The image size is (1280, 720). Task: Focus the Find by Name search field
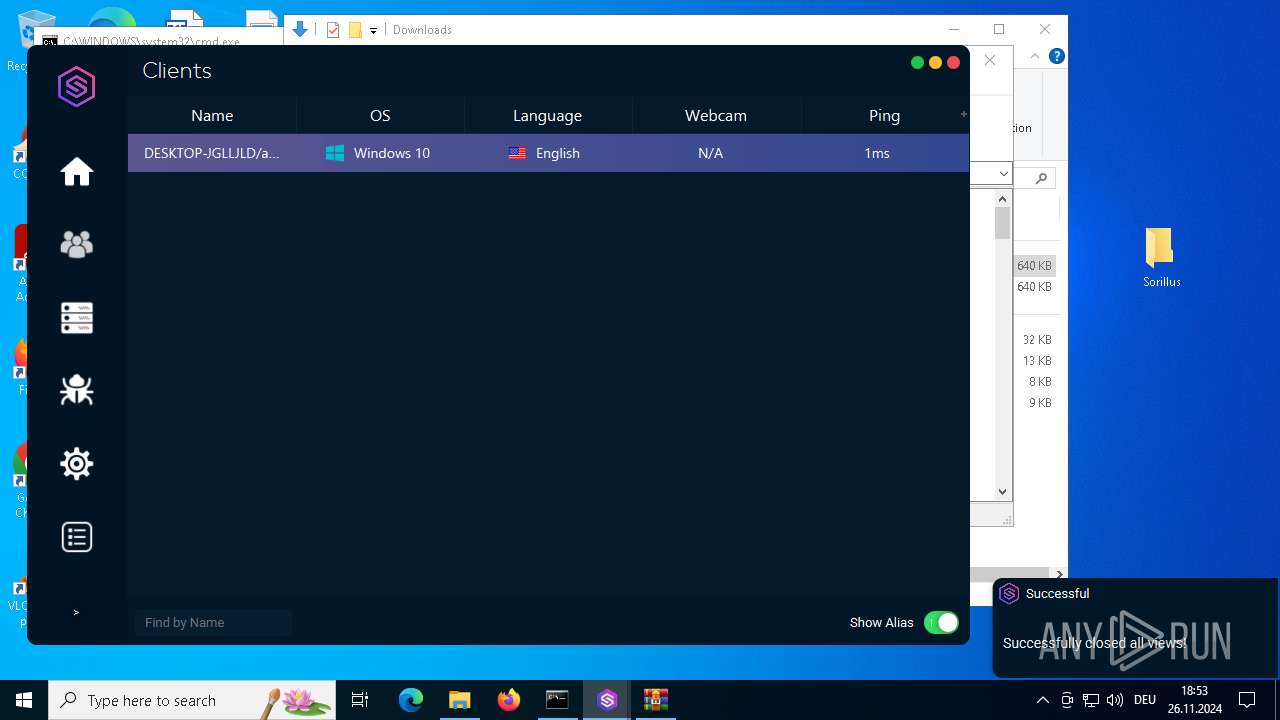point(213,623)
